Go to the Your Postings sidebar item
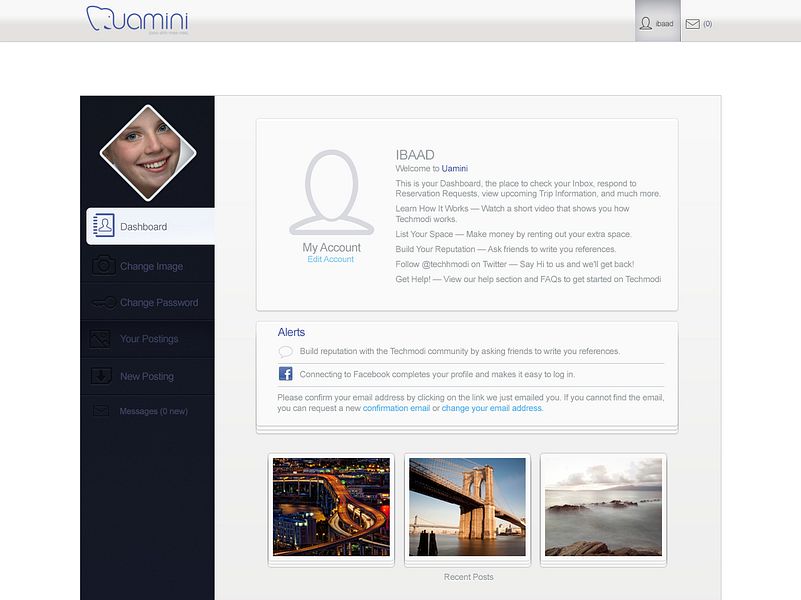This screenshot has width=801, height=600. (x=148, y=339)
